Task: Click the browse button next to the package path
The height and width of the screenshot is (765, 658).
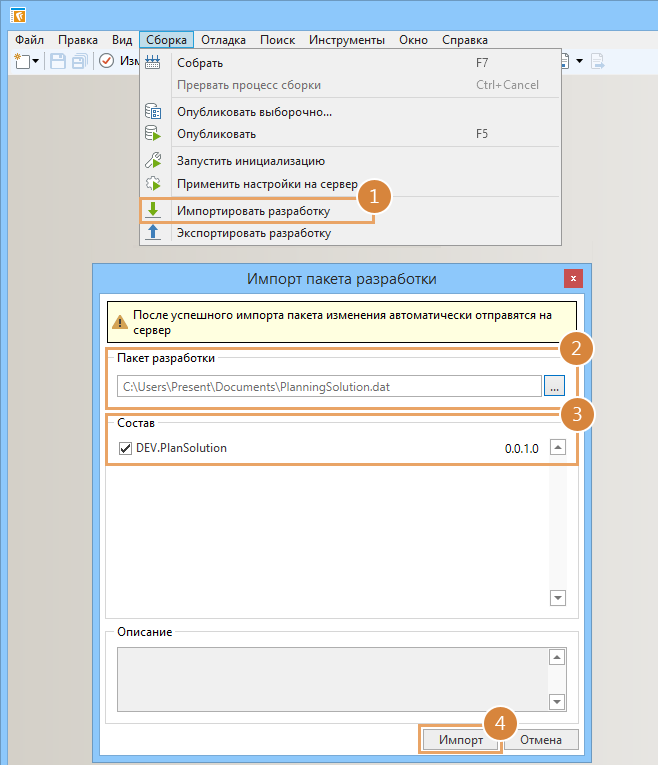Action: (555, 386)
